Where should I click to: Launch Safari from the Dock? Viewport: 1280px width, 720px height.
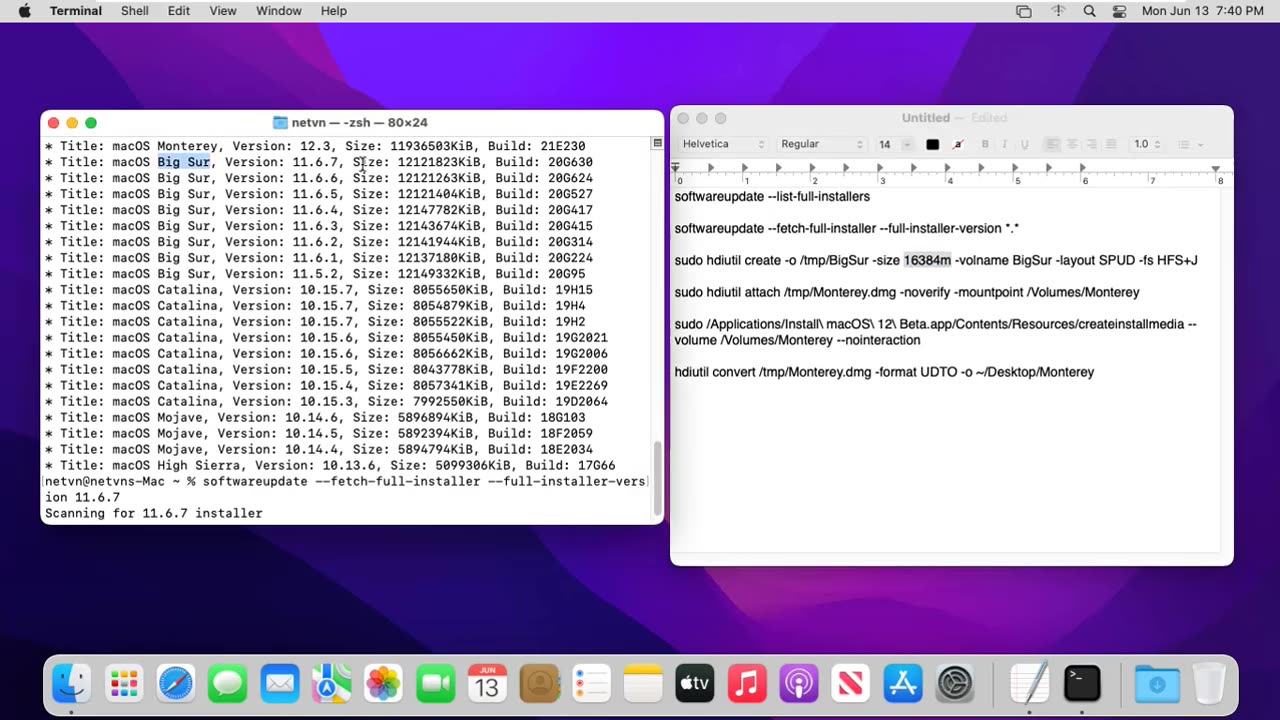(x=176, y=684)
